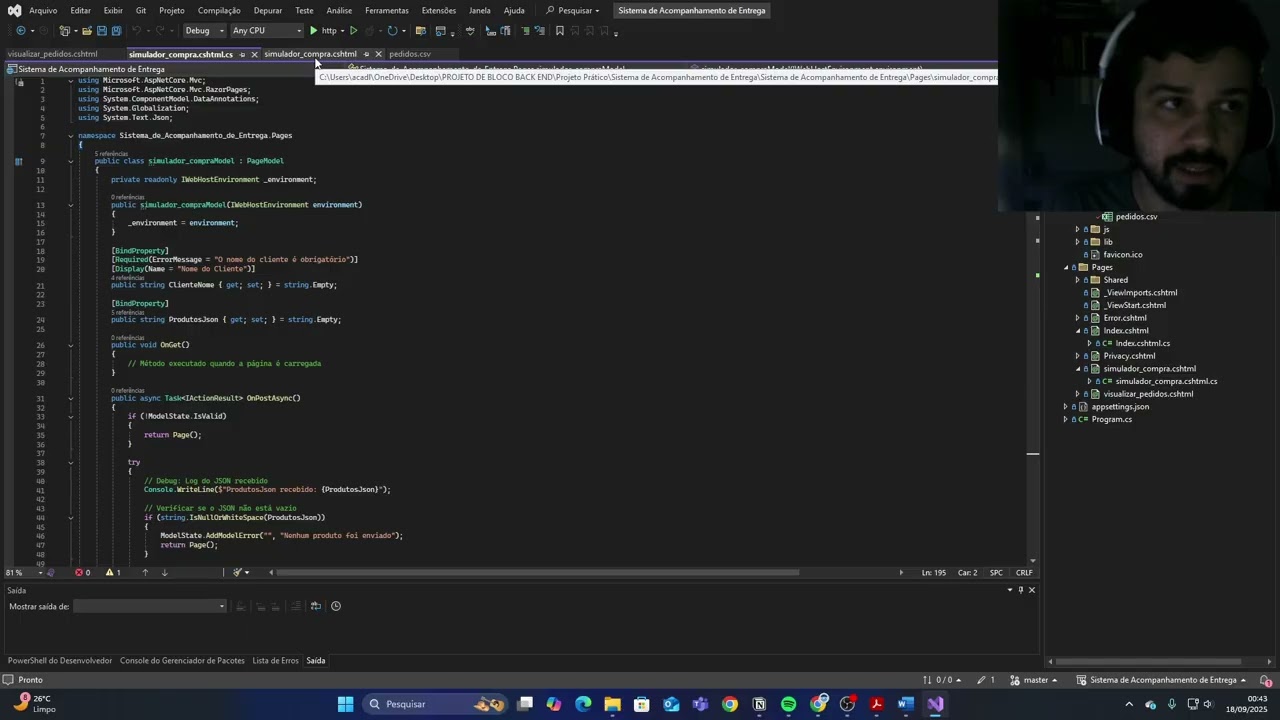1280x720 pixels.
Task: Expand Program.cs node
Action: click(x=1066, y=420)
